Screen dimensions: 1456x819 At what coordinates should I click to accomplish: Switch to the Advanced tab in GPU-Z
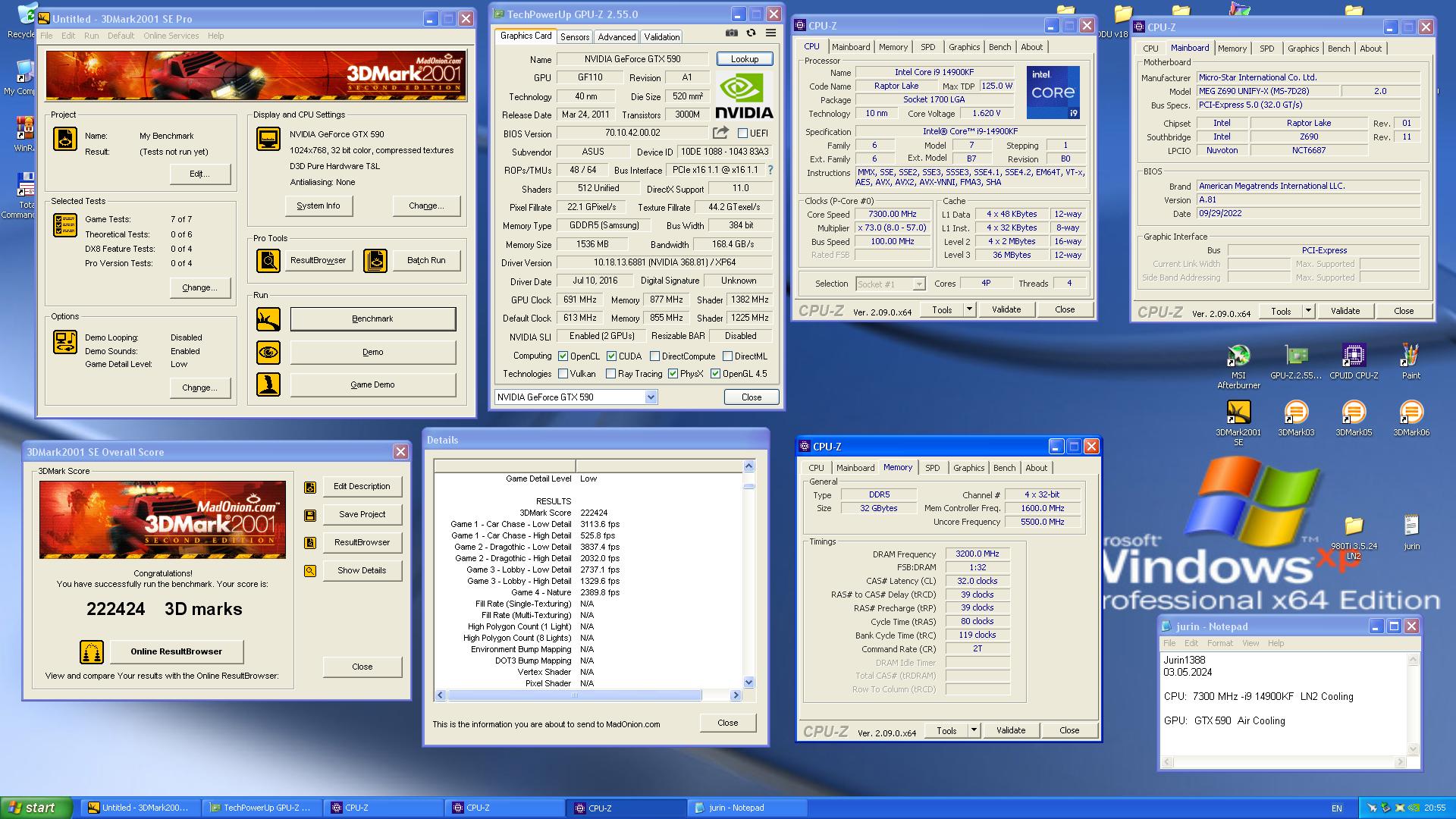pos(617,37)
